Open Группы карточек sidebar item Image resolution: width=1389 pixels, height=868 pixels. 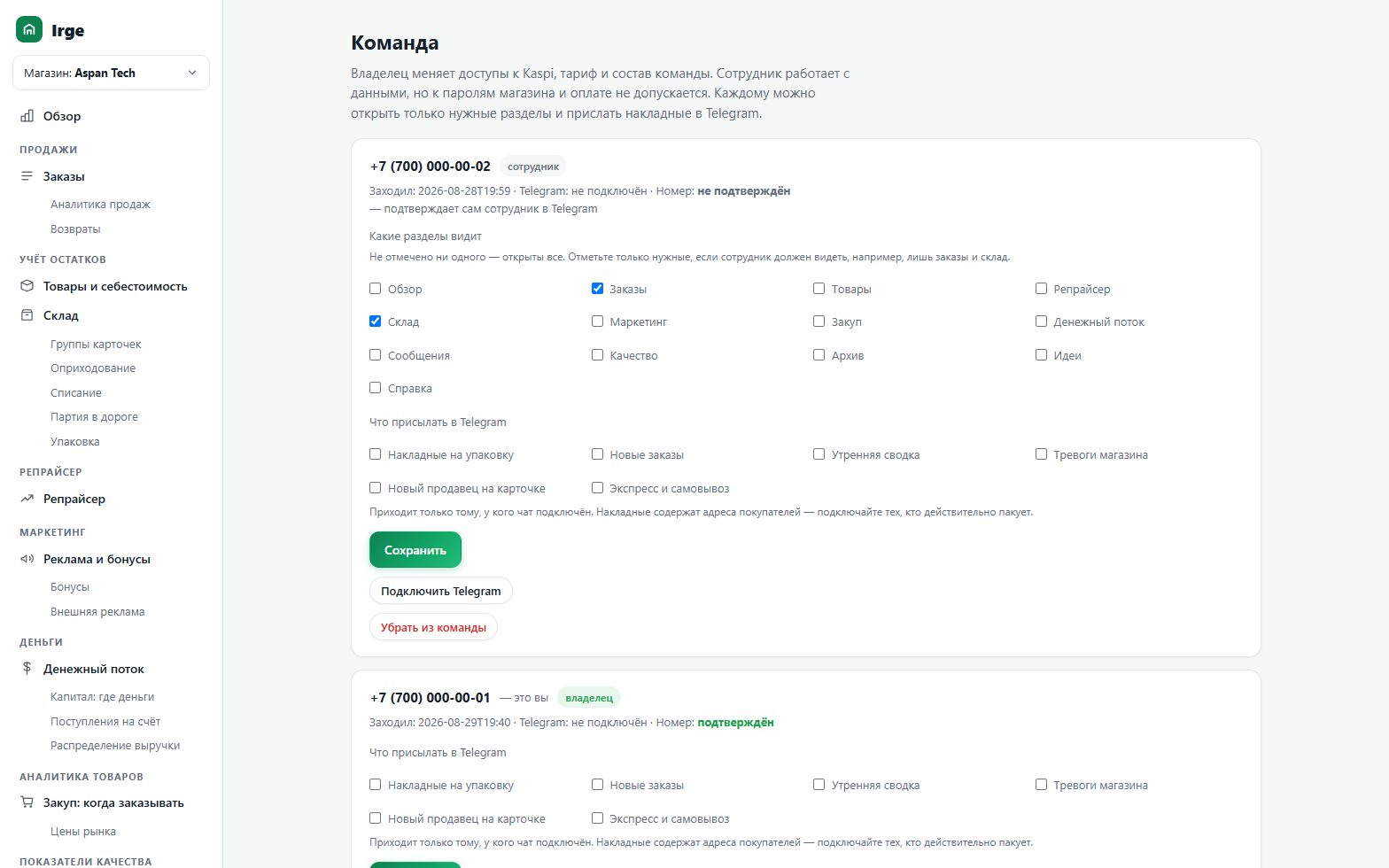pos(96,345)
